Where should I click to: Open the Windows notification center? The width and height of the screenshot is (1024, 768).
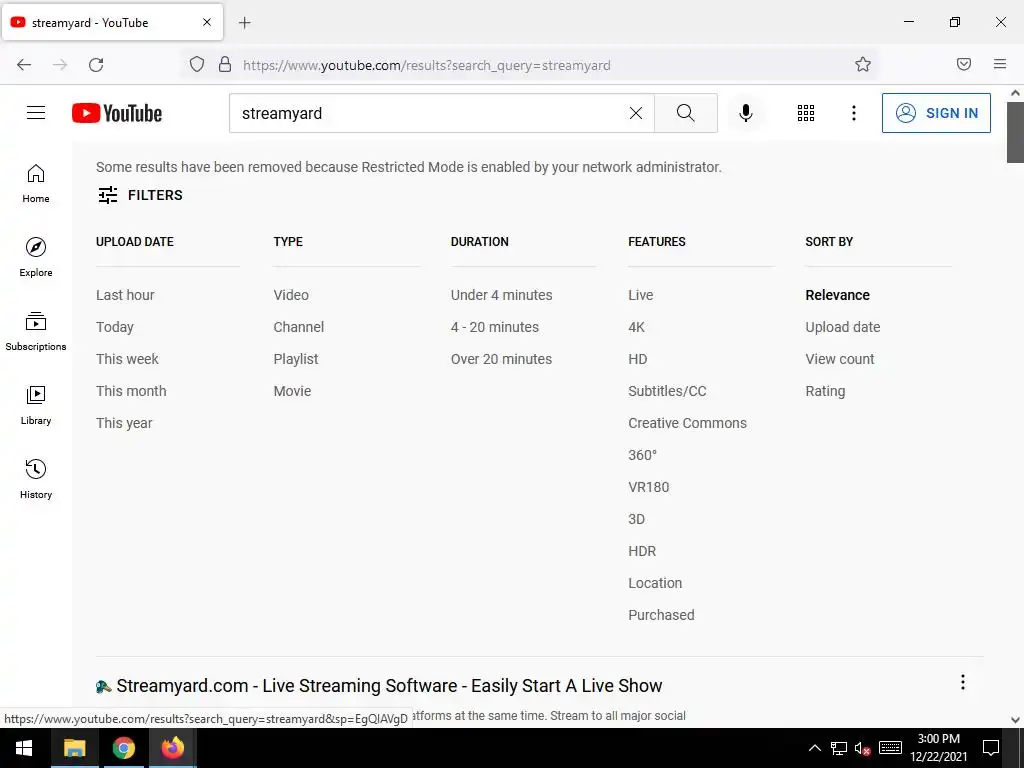[991, 748]
